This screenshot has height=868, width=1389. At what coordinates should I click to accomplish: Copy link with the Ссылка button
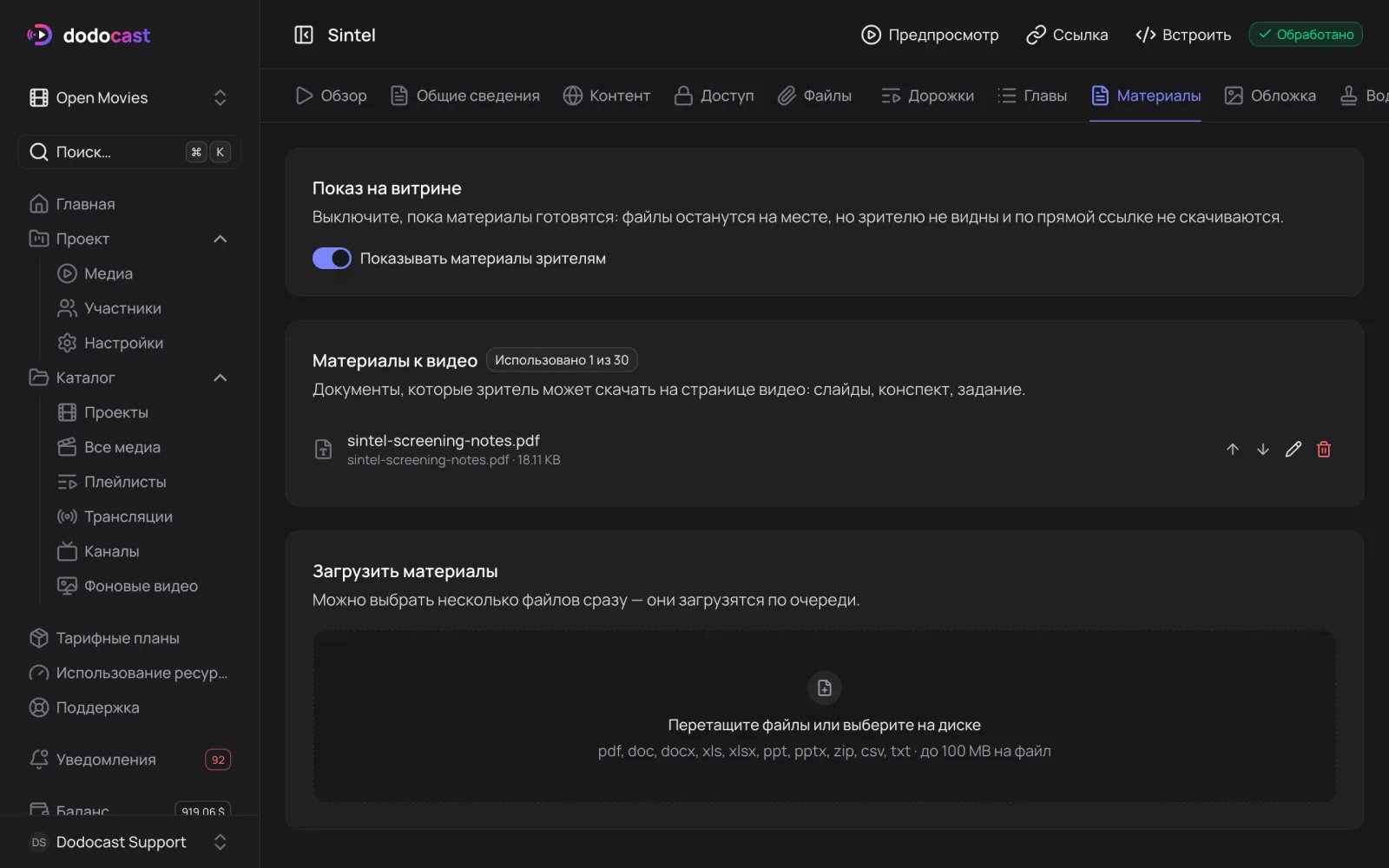pos(1067,35)
